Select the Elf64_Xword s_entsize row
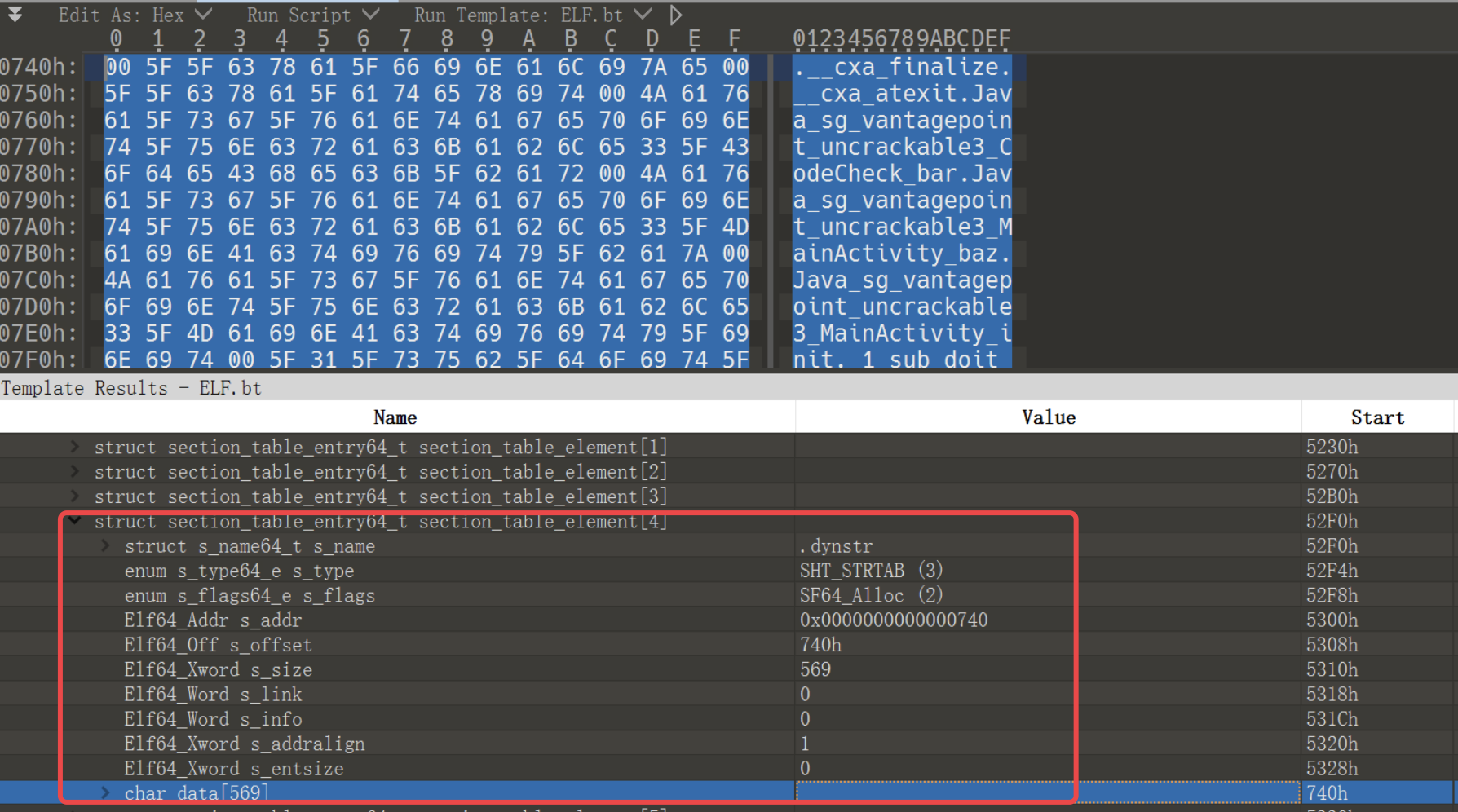Image resolution: width=1458 pixels, height=812 pixels. (x=727, y=768)
